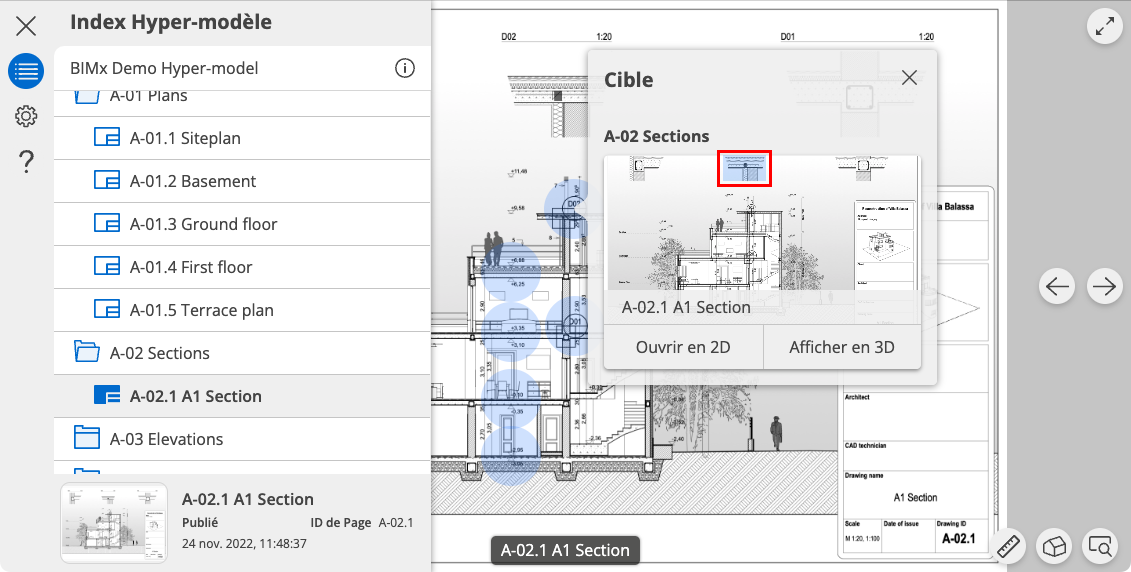Close the Index Hyper-modèle panel
The width and height of the screenshot is (1131, 572).
click(x=26, y=27)
